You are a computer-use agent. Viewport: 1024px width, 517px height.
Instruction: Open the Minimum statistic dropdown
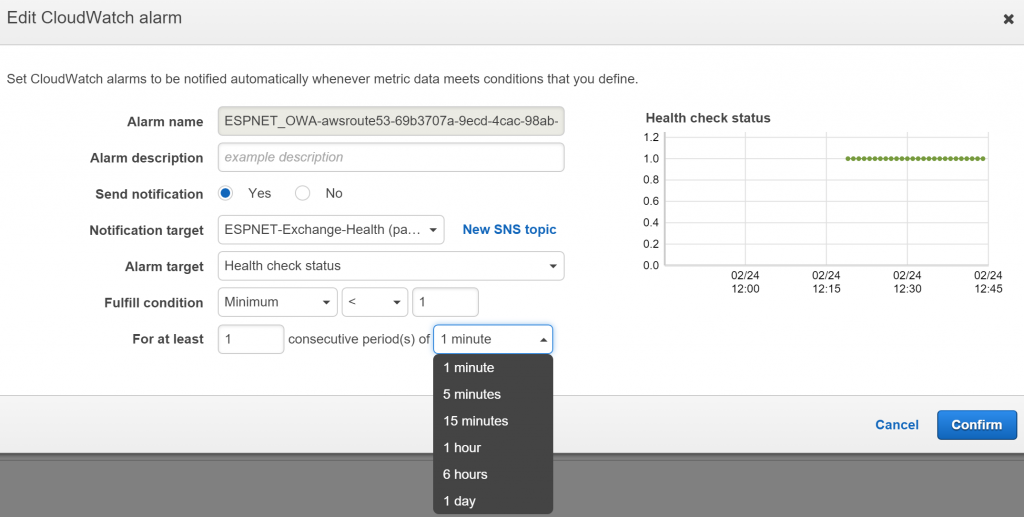(277, 302)
